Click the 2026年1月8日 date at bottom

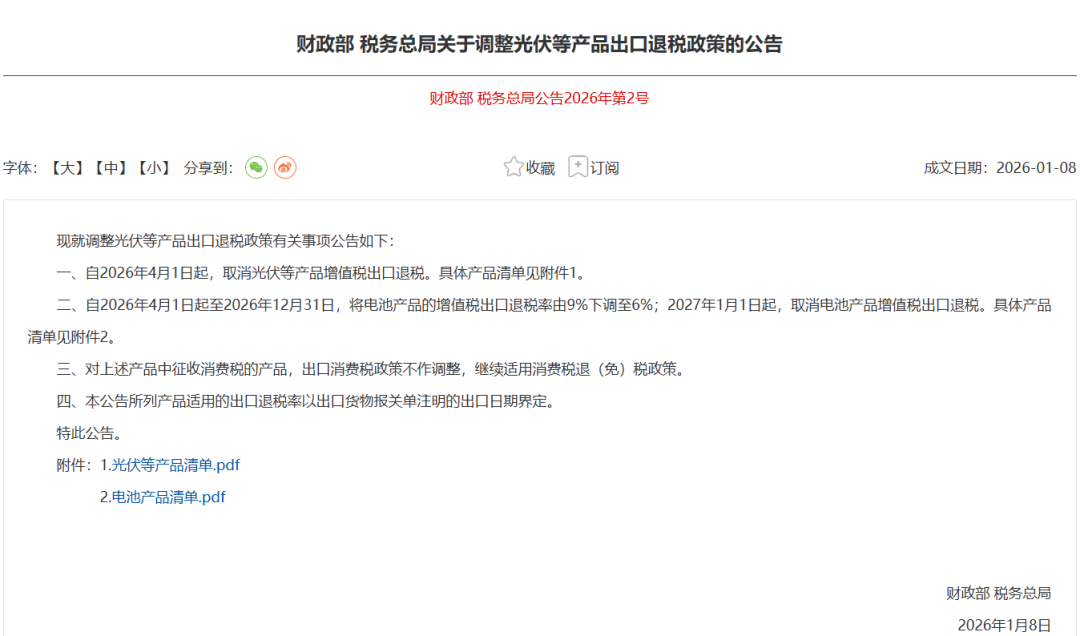tap(1004, 625)
